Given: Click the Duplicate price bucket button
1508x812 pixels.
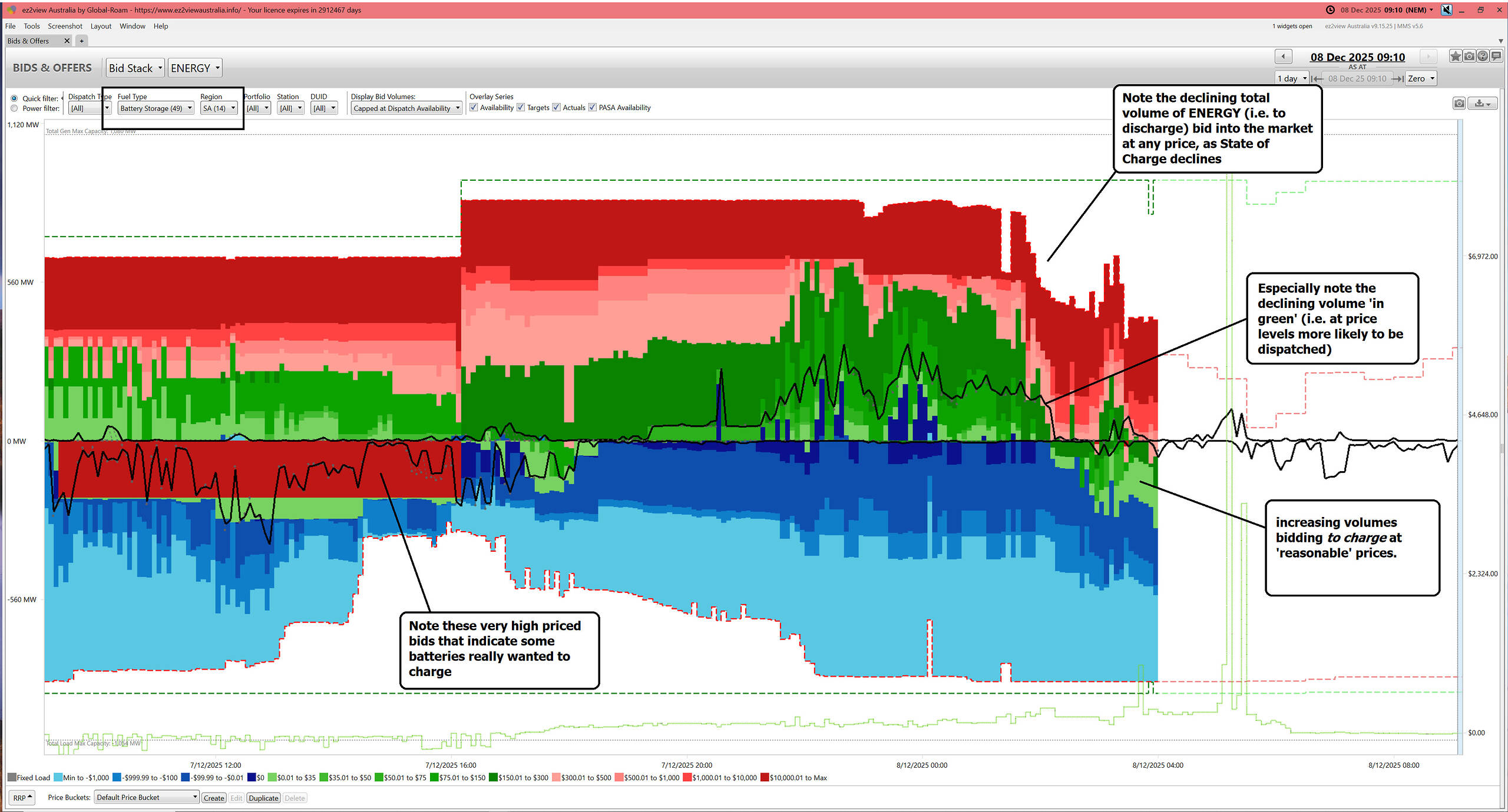Looking at the screenshot, I should (x=263, y=798).
